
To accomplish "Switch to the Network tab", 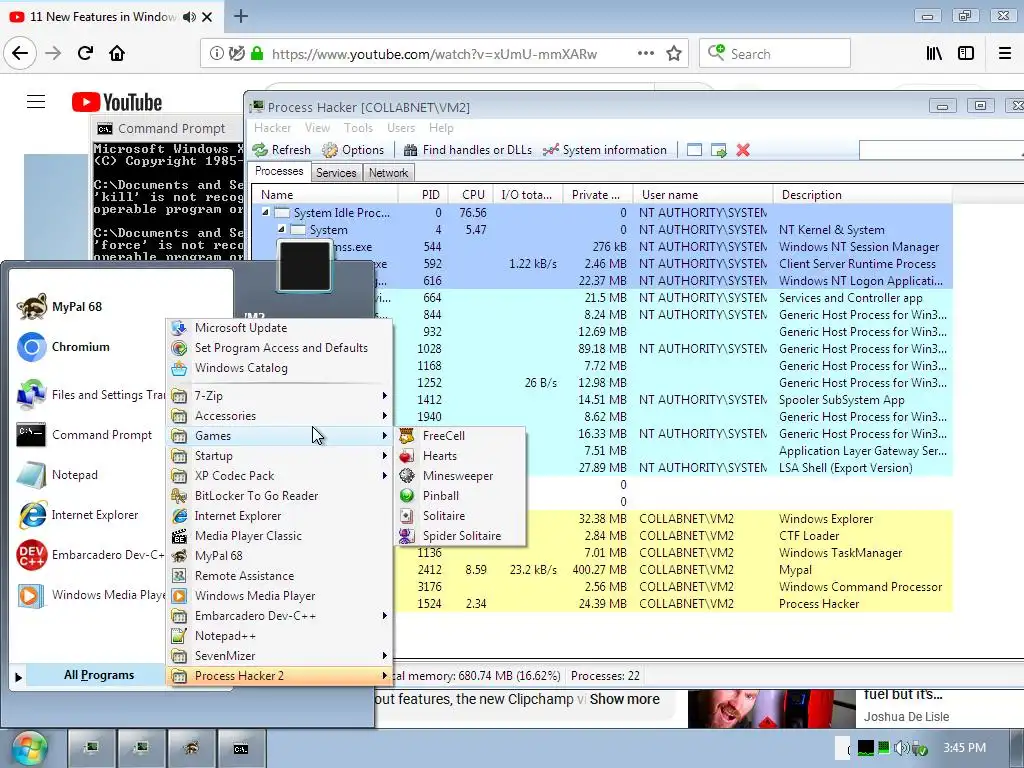I will pos(388,173).
